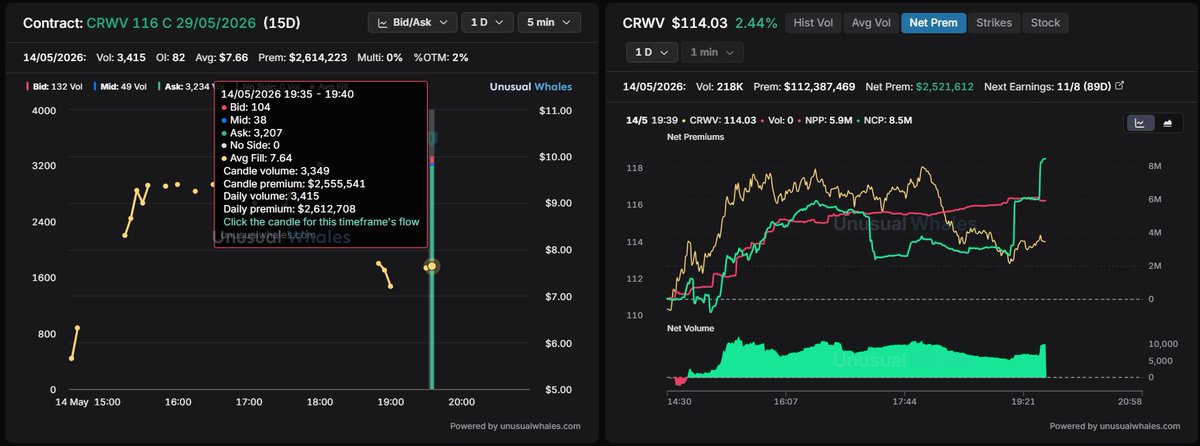
Task: Click the 2.44% change value
Action: [756, 22]
